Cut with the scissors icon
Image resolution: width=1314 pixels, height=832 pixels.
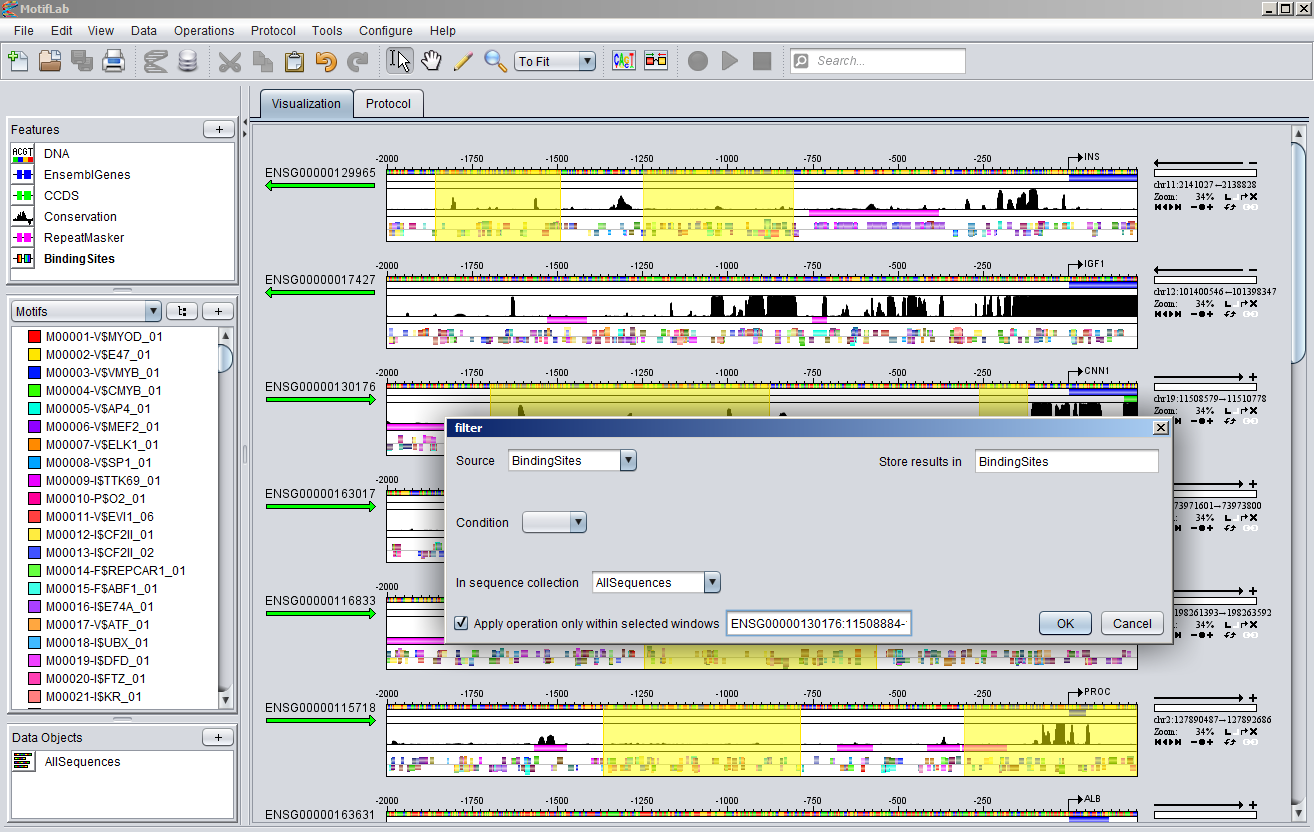point(230,61)
